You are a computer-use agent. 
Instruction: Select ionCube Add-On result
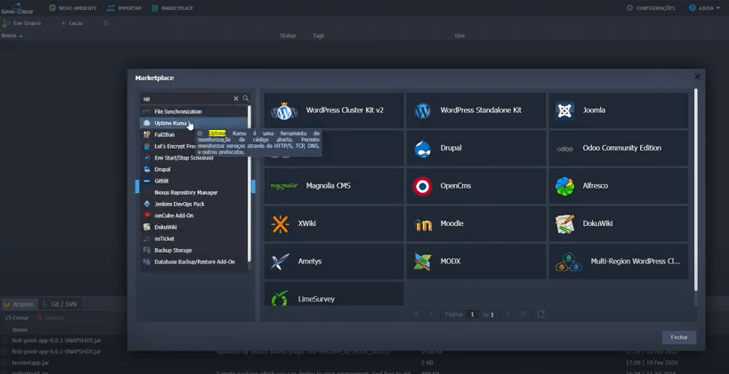[x=194, y=215]
